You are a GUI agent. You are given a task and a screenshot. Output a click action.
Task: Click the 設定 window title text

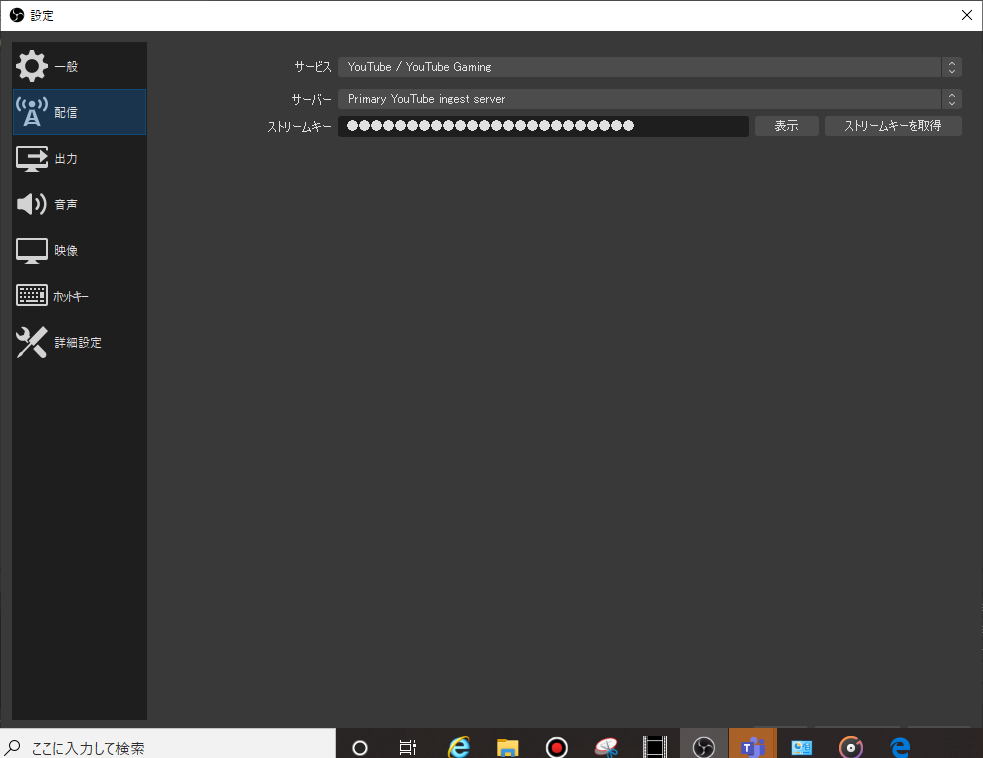(x=42, y=16)
